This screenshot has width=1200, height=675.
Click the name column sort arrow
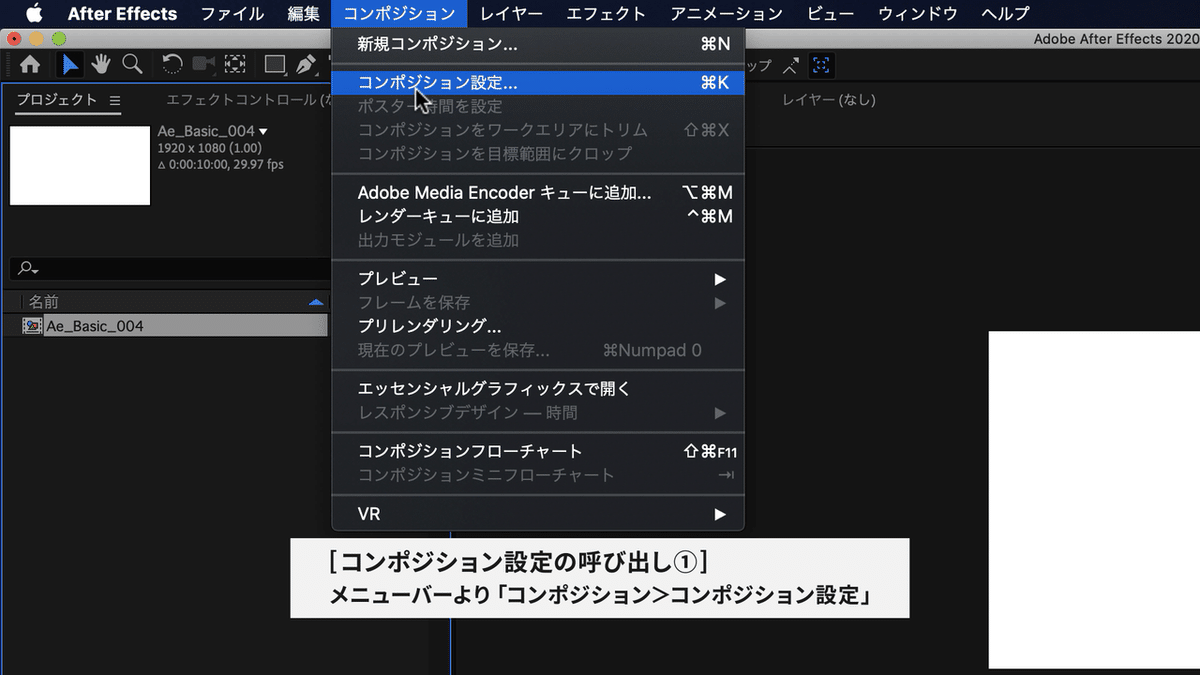click(x=316, y=302)
